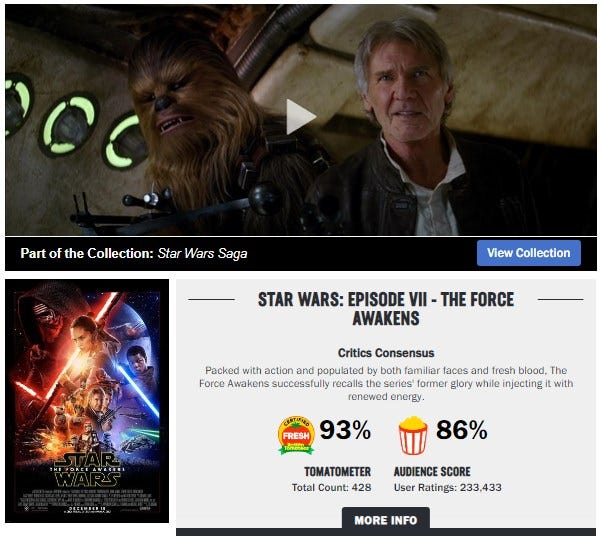Select the 86% audience score

point(461,430)
